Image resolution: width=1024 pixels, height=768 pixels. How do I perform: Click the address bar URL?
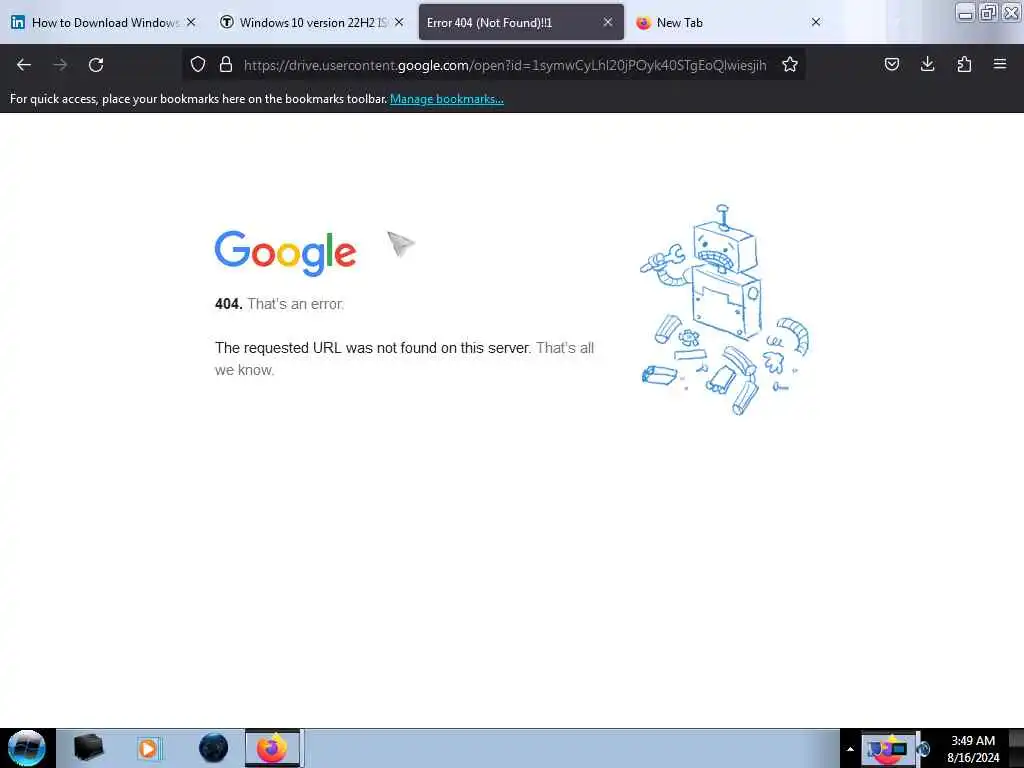coord(505,65)
